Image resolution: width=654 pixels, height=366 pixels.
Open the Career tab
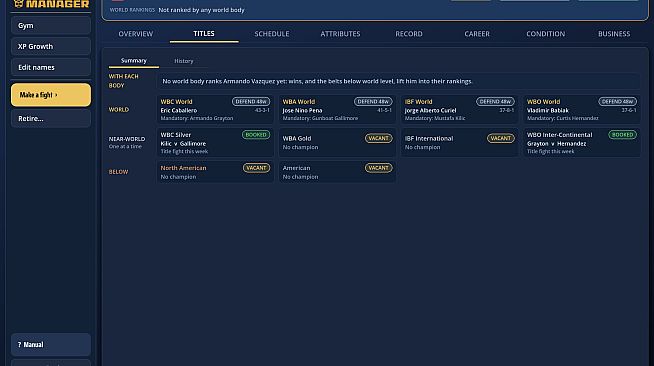(477, 34)
